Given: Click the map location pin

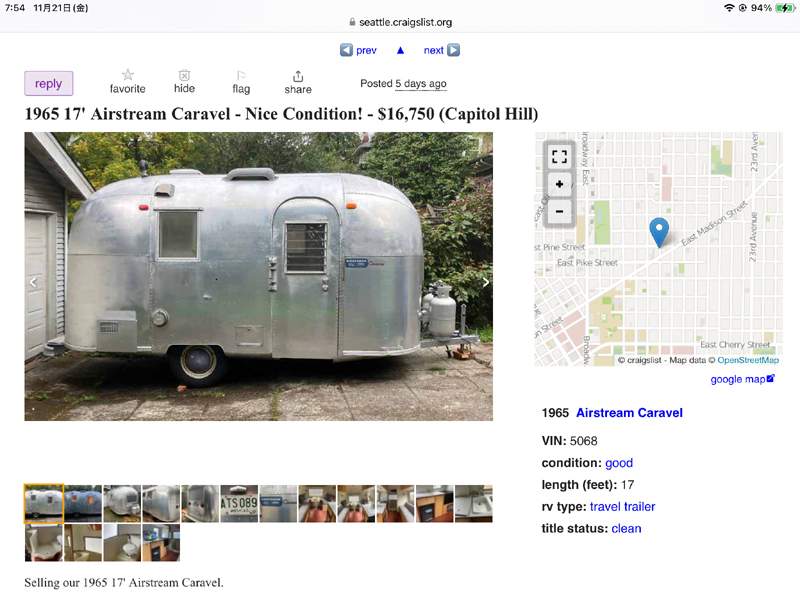Looking at the screenshot, I should click(659, 233).
